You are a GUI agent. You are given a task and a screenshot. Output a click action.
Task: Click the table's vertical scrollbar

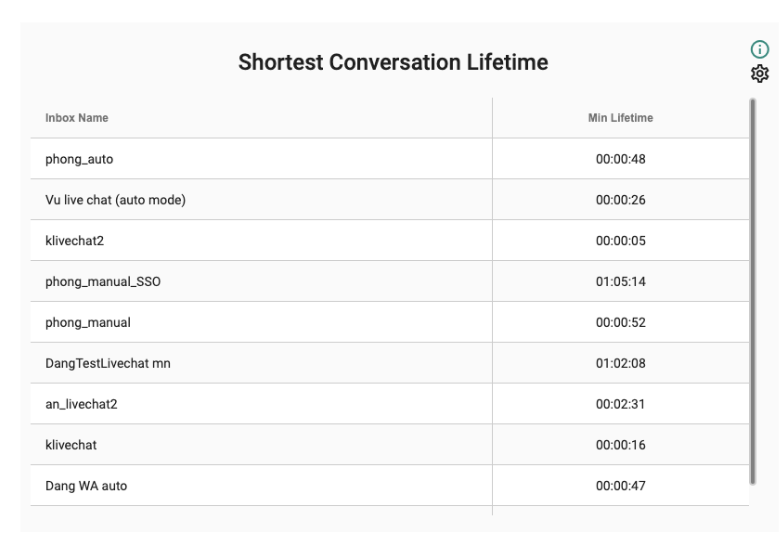(x=753, y=291)
